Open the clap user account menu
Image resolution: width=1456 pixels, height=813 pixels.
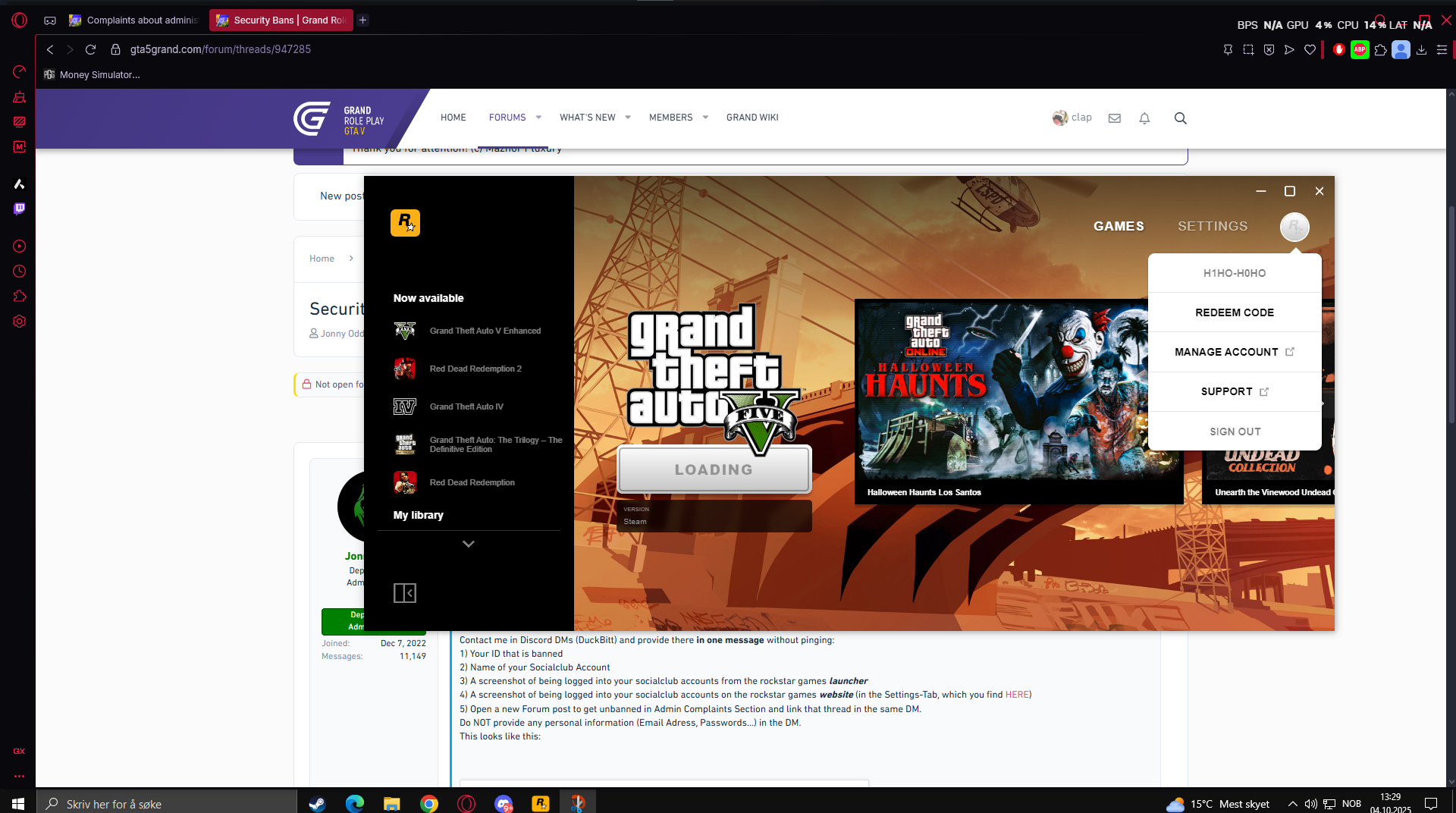point(1072,118)
